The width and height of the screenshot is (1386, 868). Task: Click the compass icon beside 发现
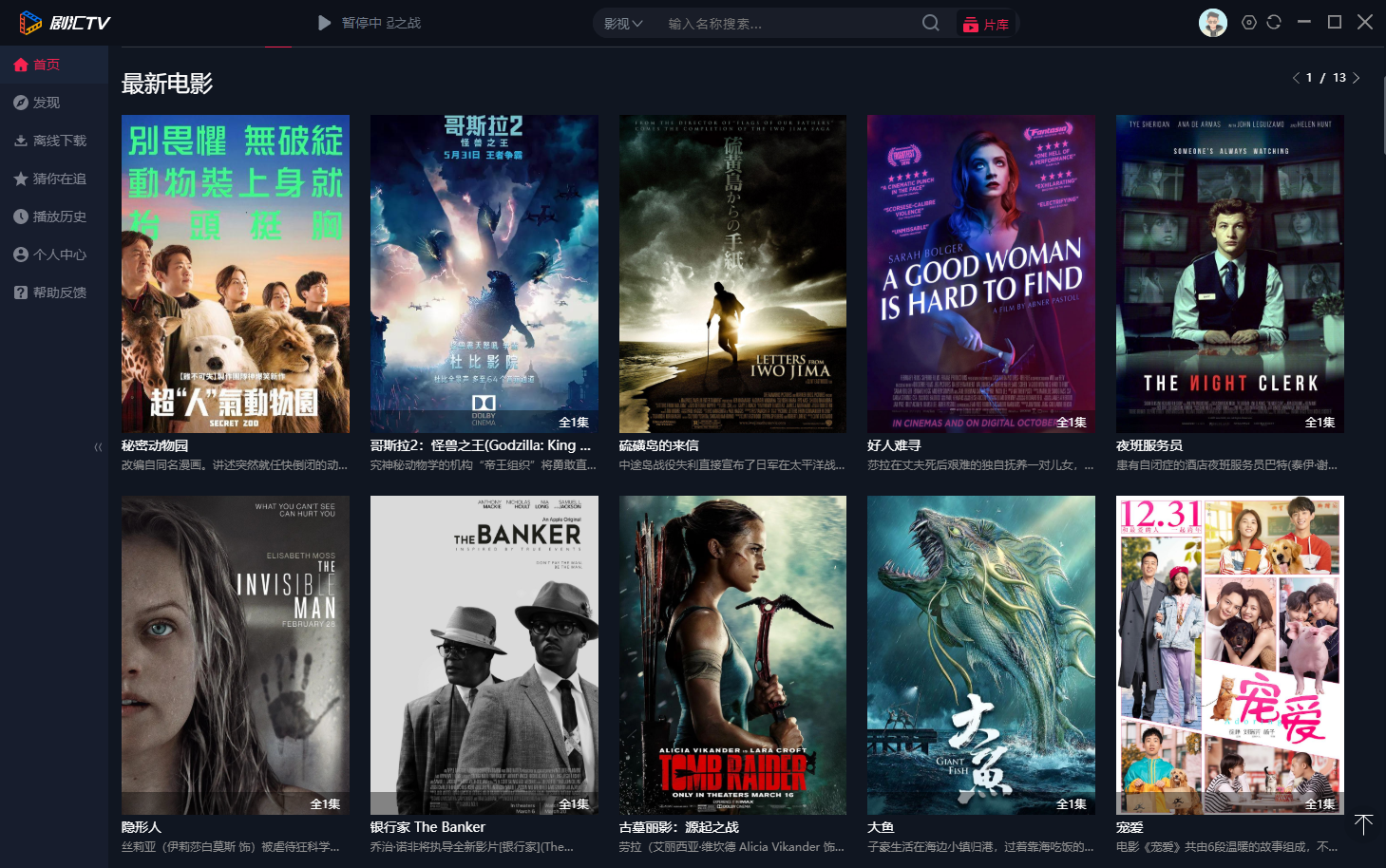(21, 103)
